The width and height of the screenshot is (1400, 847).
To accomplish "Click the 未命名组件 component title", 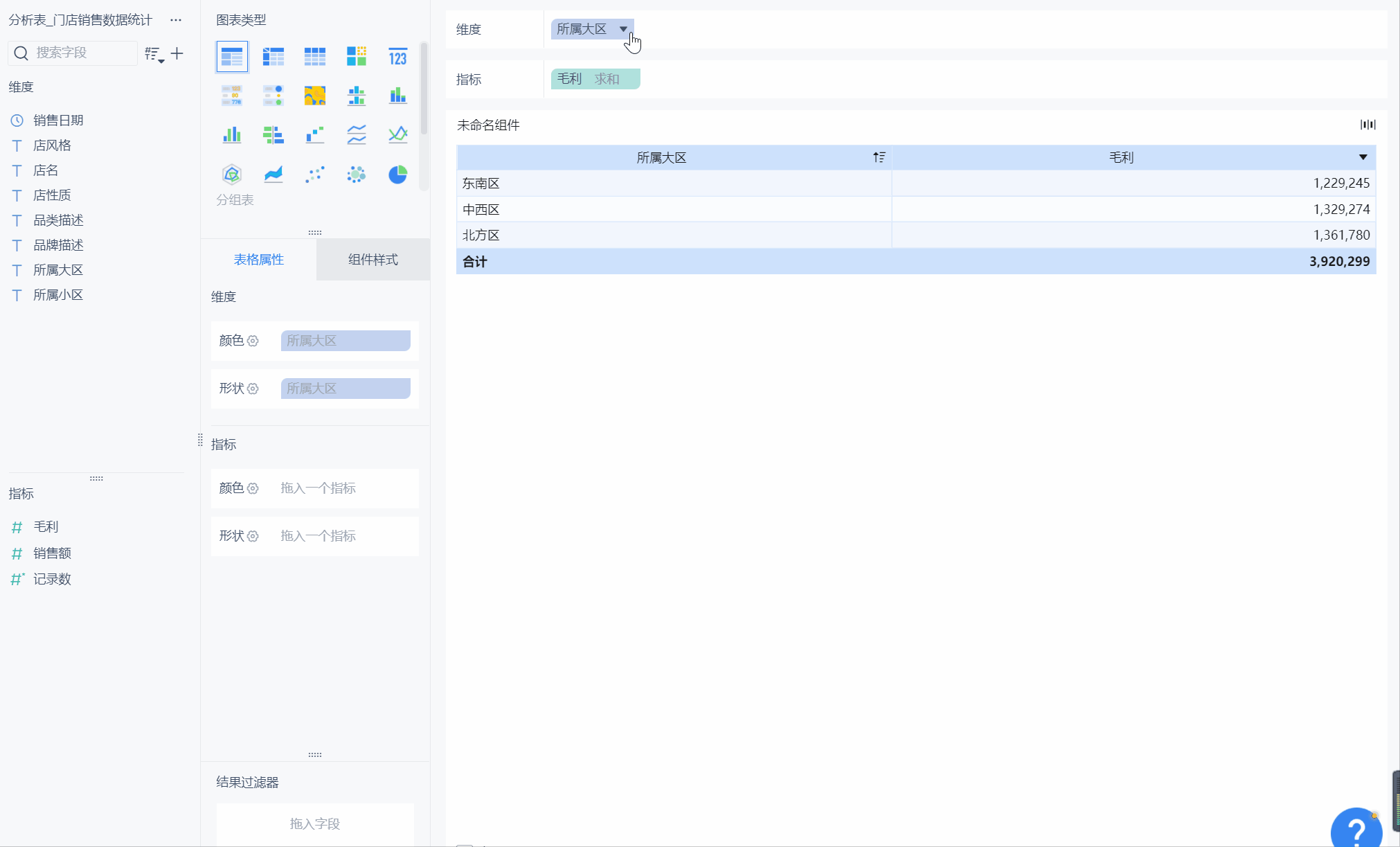I will (488, 125).
